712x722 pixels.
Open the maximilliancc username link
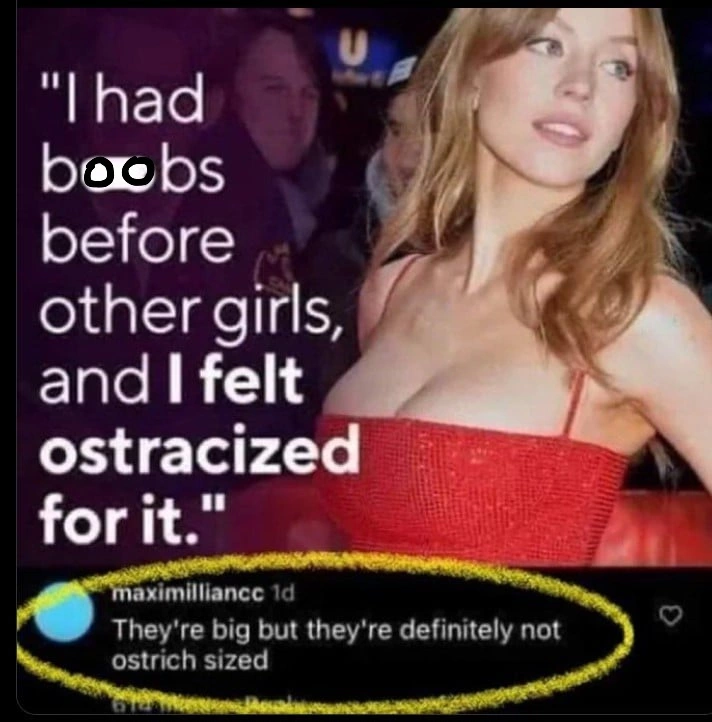(188, 594)
